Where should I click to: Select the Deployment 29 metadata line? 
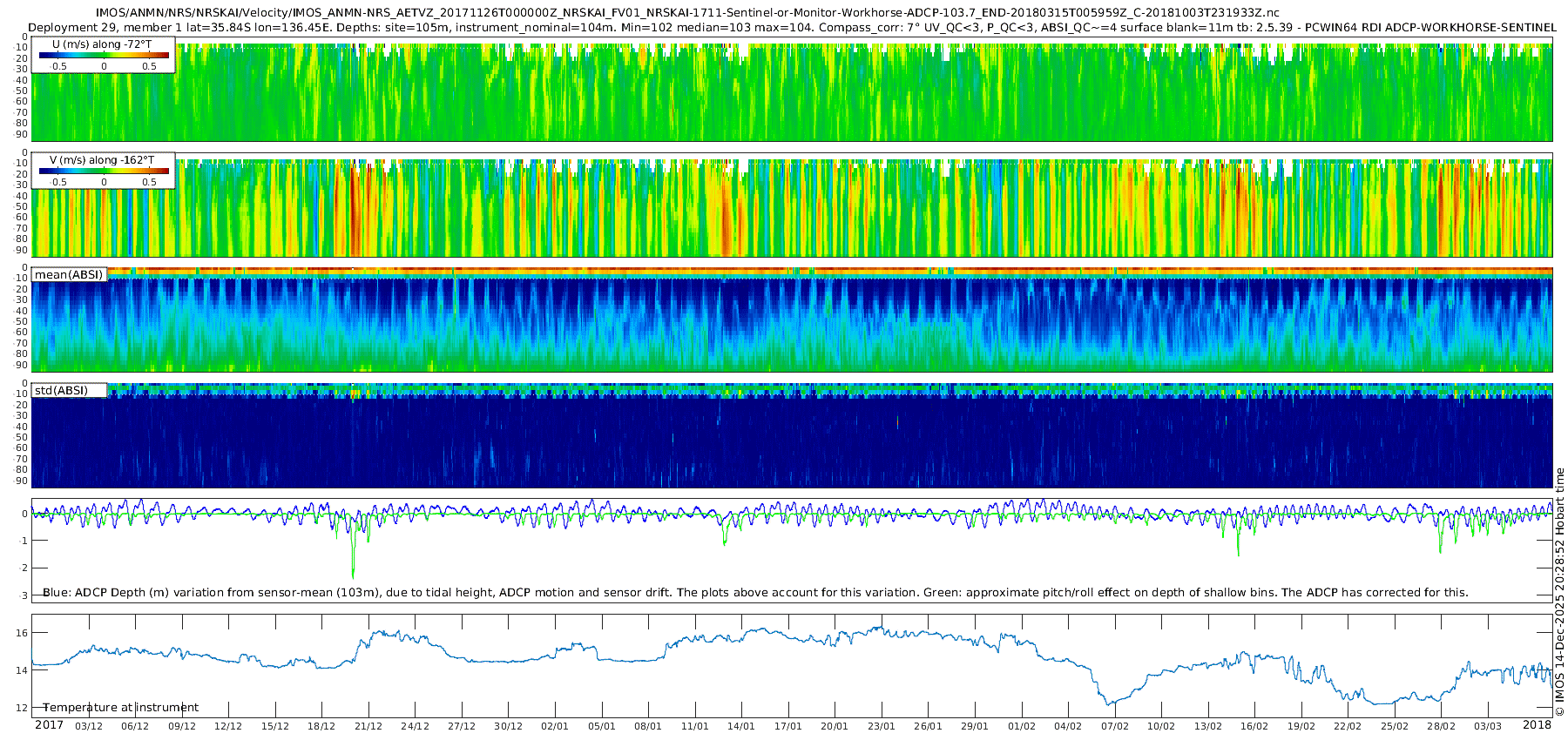coord(792,27)
